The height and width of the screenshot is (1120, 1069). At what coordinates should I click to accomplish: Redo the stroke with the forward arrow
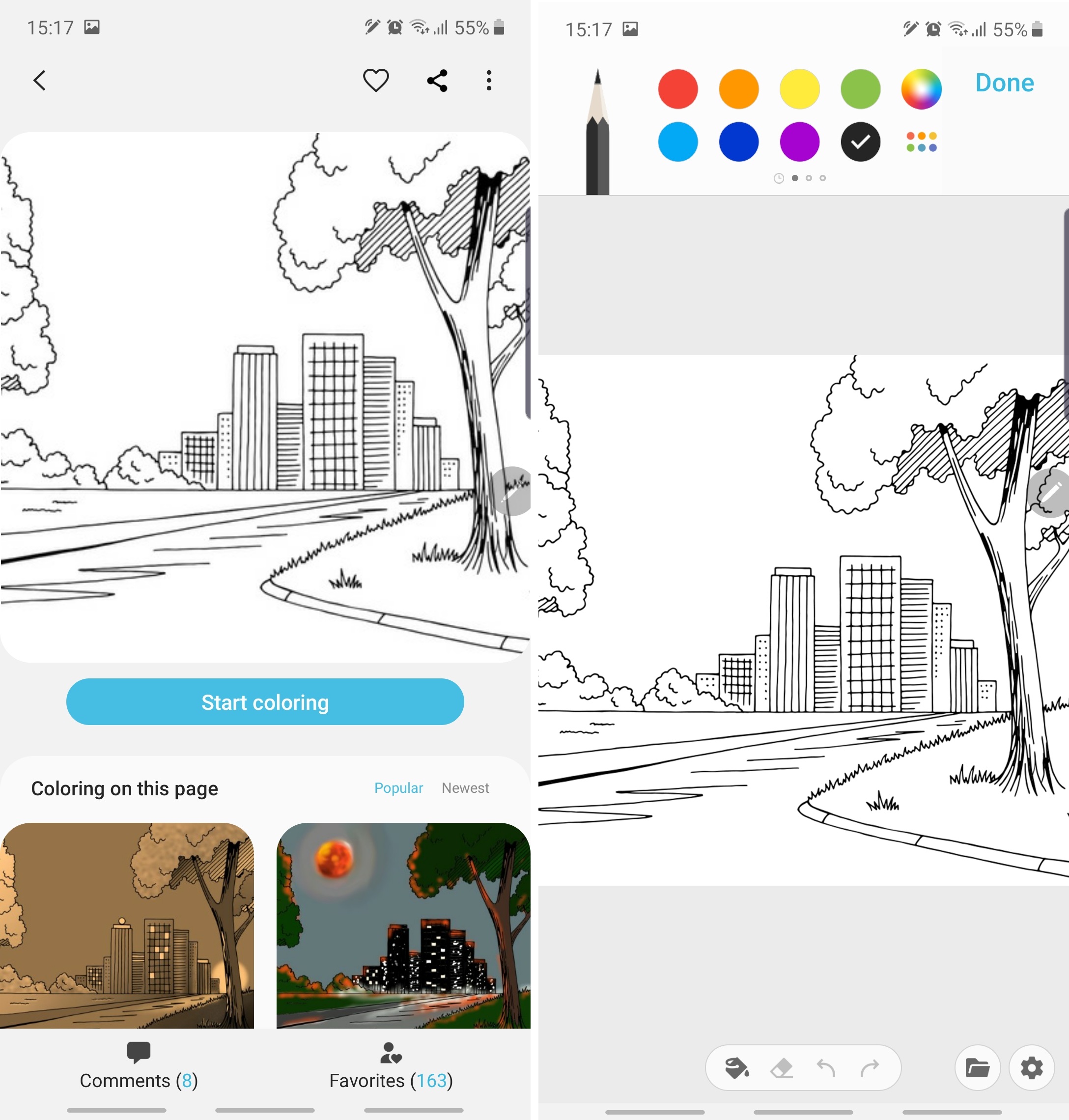pos(870,1067)
